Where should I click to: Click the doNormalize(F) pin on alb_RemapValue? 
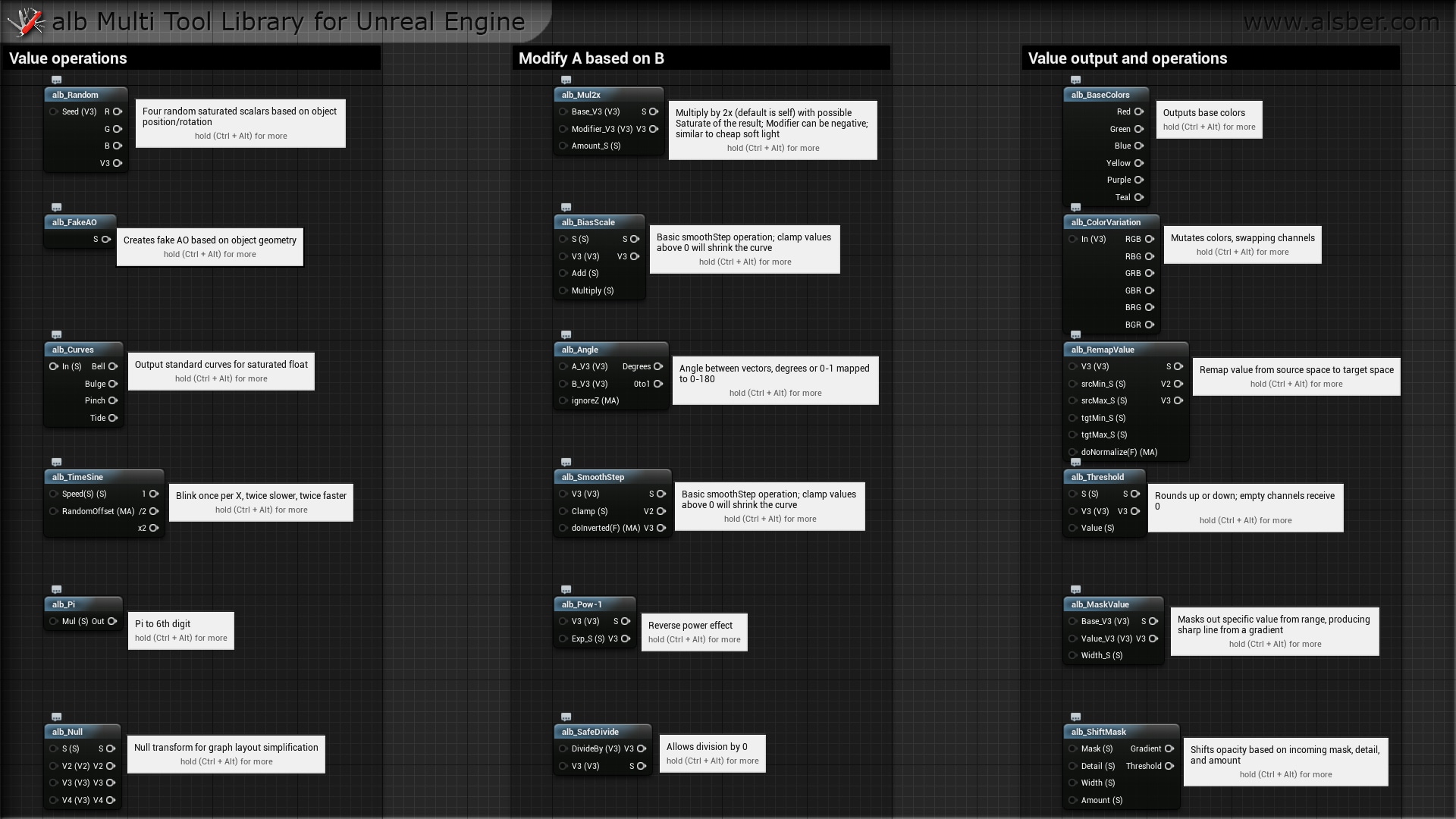pyautogui.click(x=1072, y=452)
